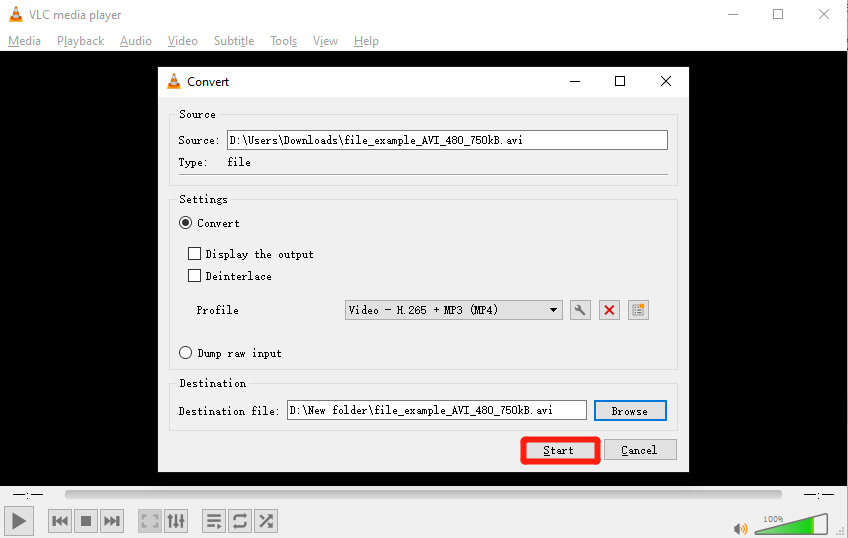The width and height of the screenshot is (848, 538).
Task: Open the Playback menu
Action: [81, 41]
